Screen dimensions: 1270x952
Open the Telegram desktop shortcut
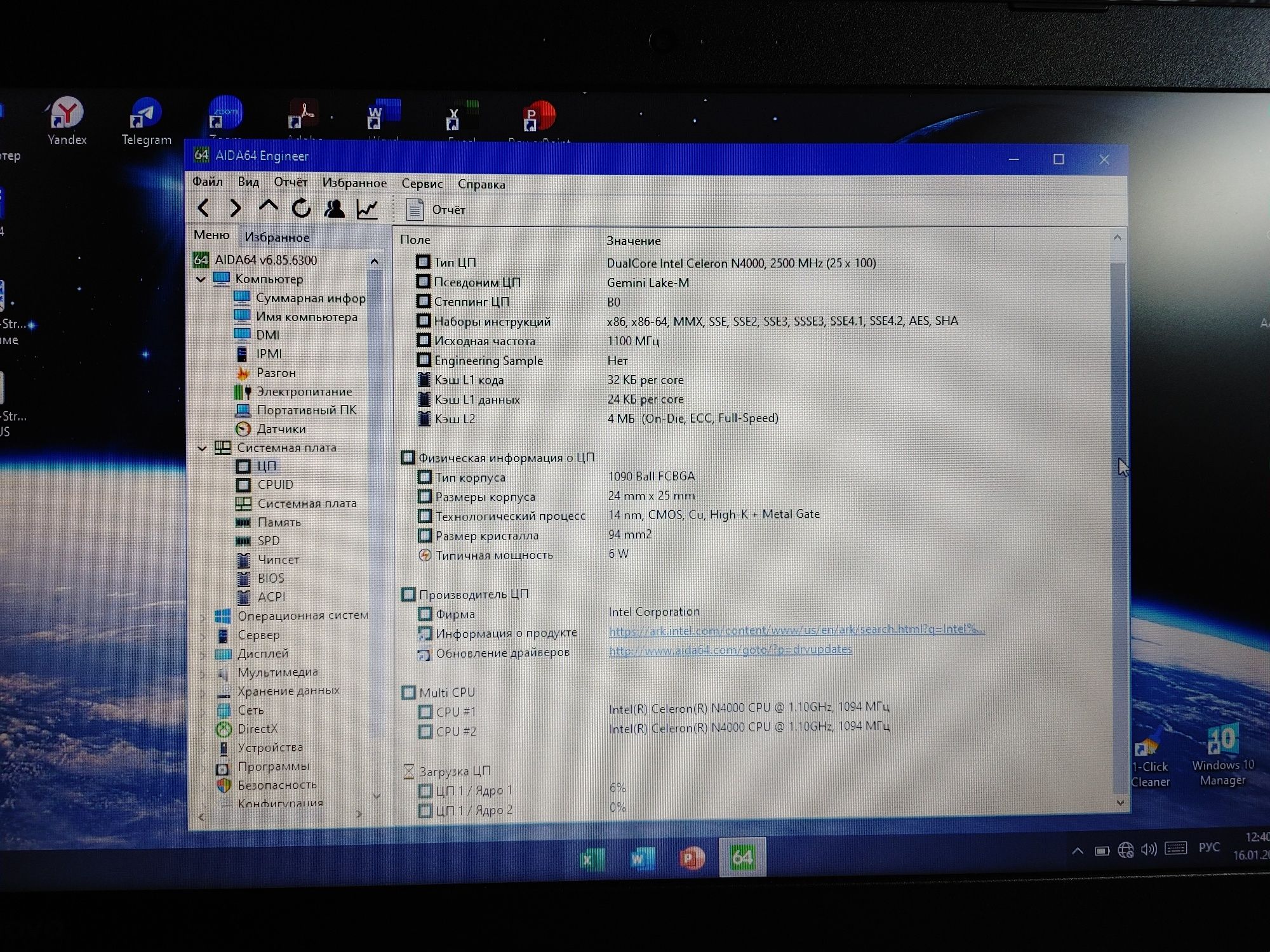(146, 122)
